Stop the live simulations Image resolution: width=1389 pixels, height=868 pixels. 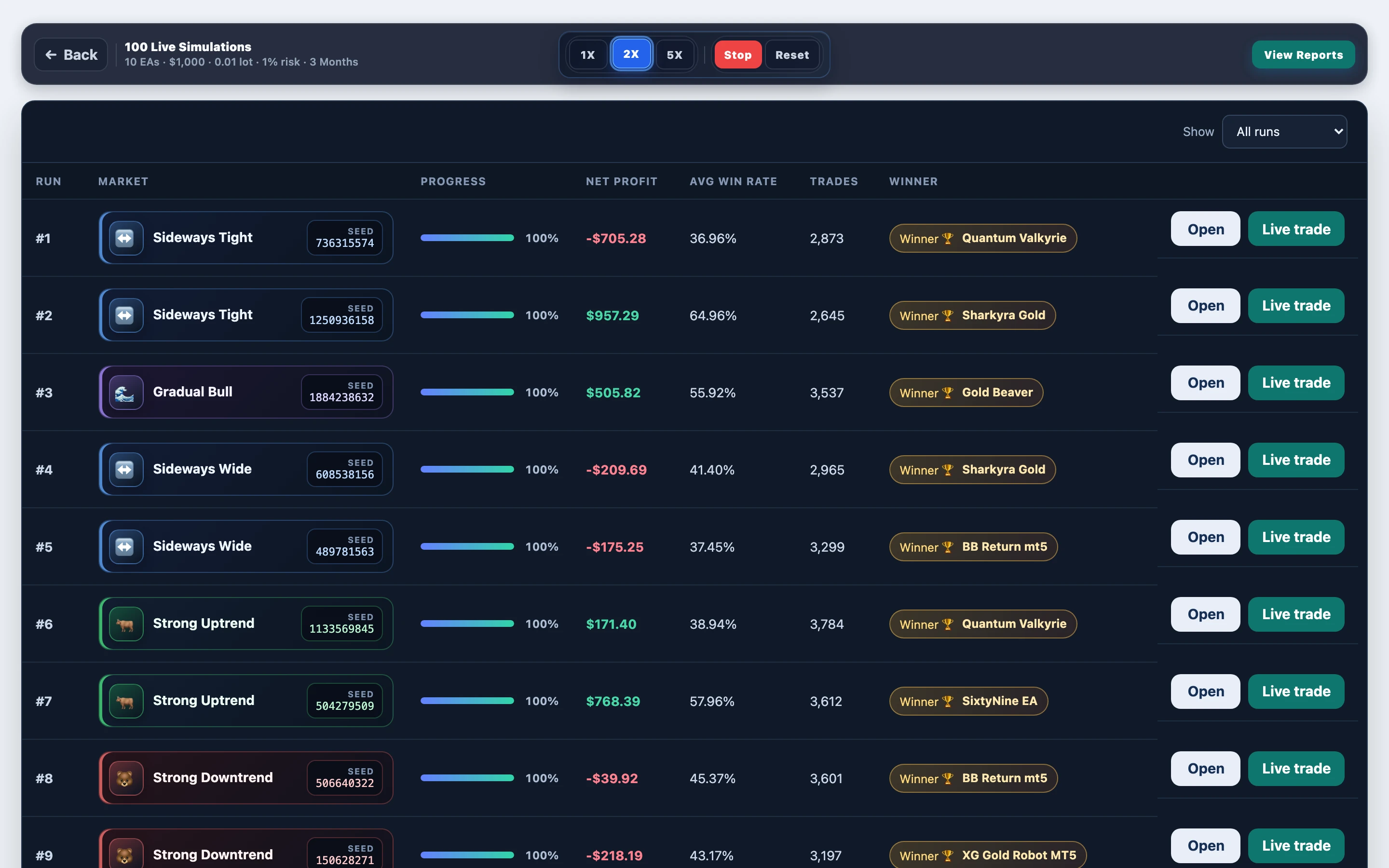[x=737, y=54]
